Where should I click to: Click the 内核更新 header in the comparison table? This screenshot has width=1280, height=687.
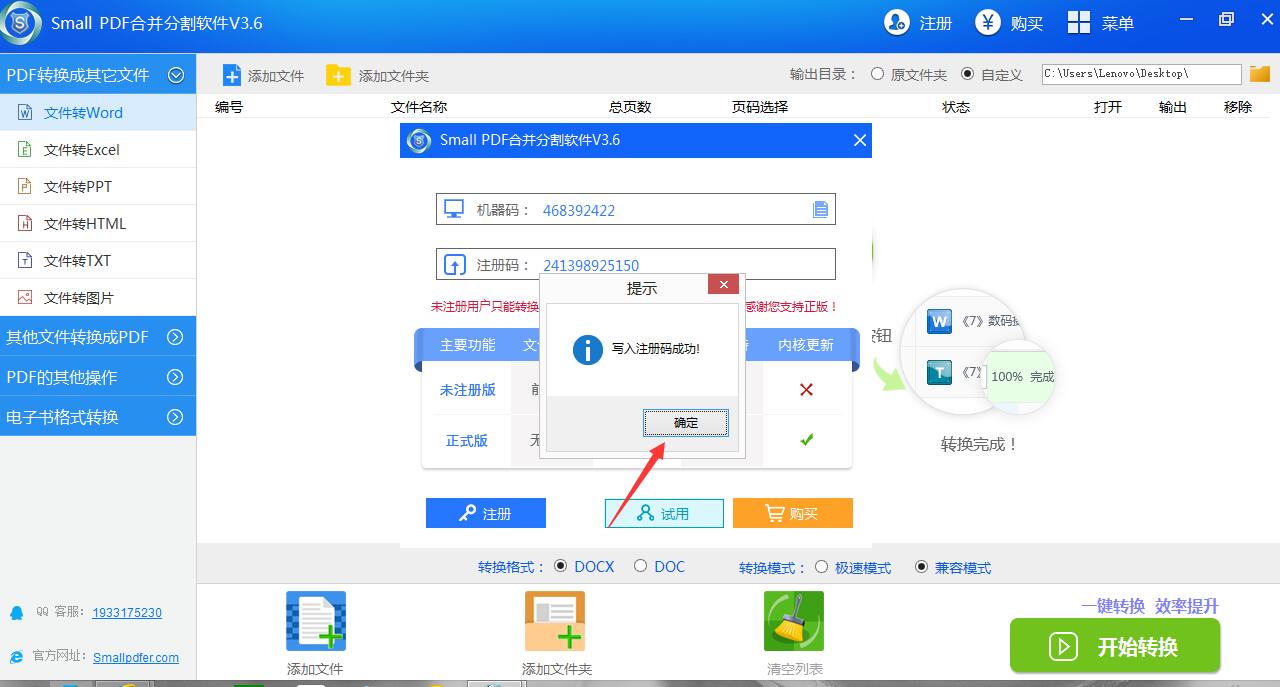point(806,345)
